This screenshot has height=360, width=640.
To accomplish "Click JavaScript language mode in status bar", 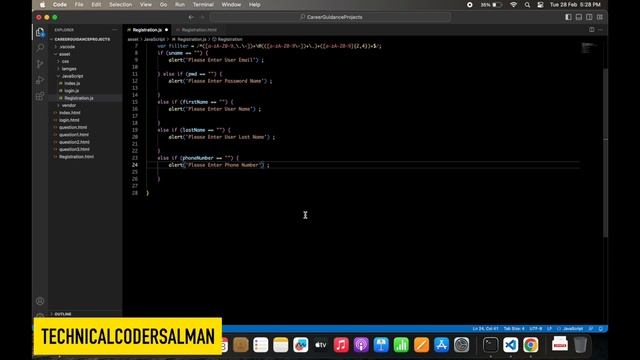I will [573, 329].
